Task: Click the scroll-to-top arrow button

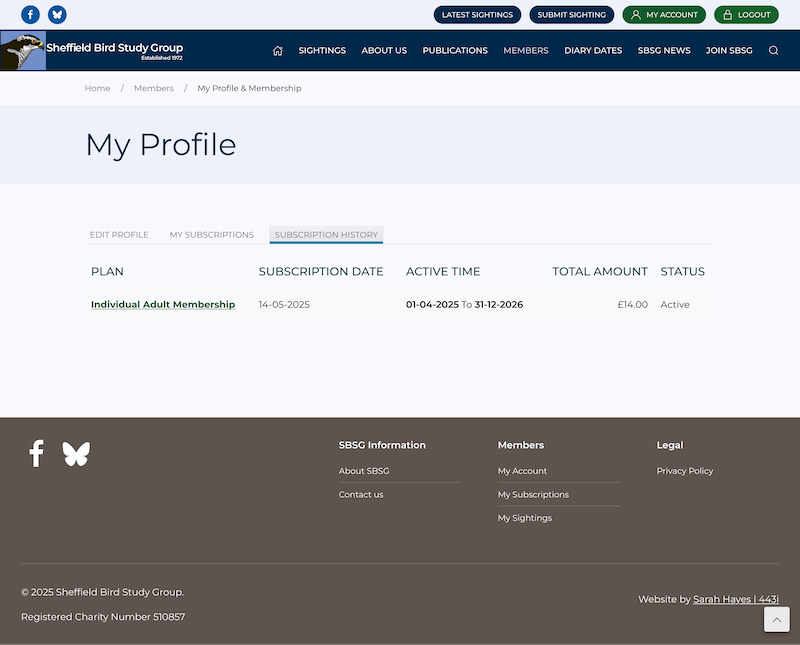Action: click(x=776, y=620)
